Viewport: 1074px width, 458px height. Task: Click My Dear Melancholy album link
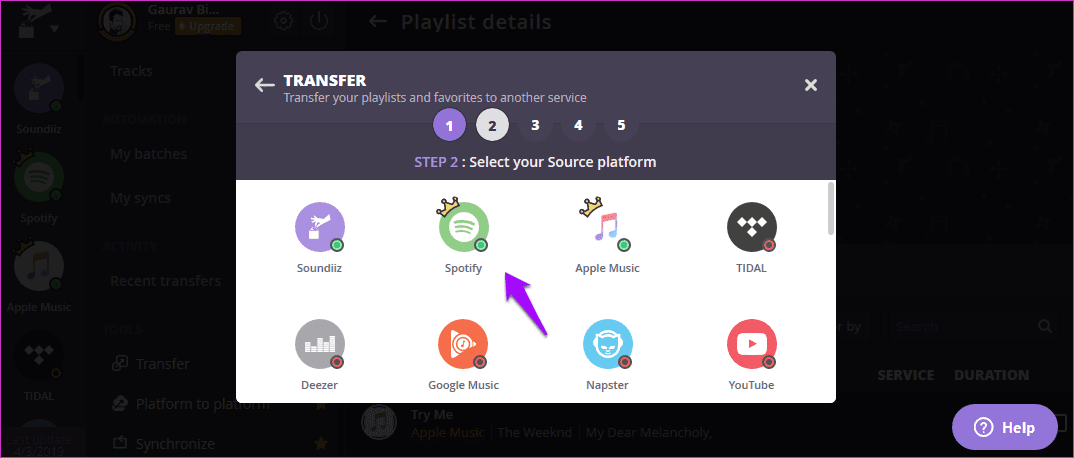(x=649, y=433)
